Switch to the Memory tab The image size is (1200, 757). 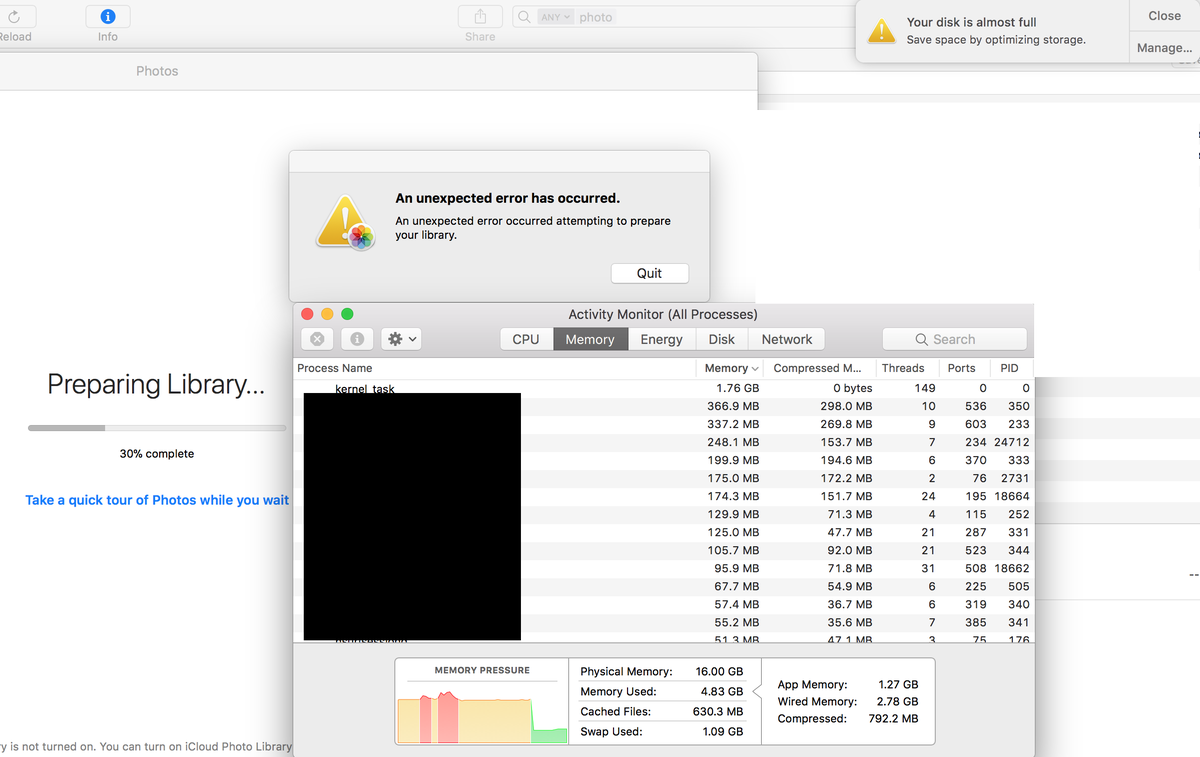590,339
